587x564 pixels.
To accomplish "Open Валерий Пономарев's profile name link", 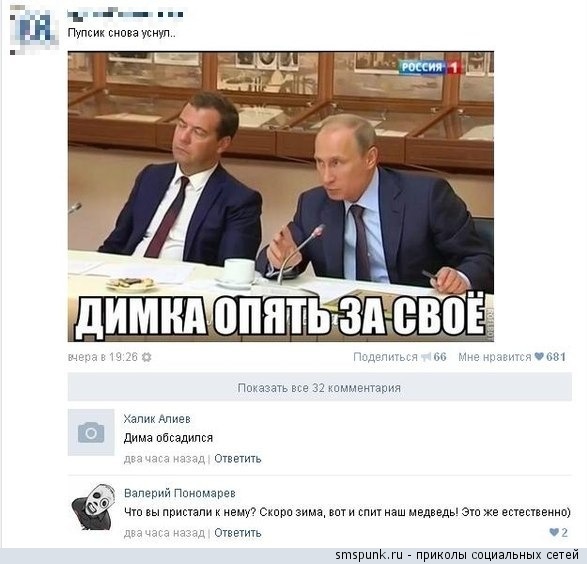I will tap(180, 493).
